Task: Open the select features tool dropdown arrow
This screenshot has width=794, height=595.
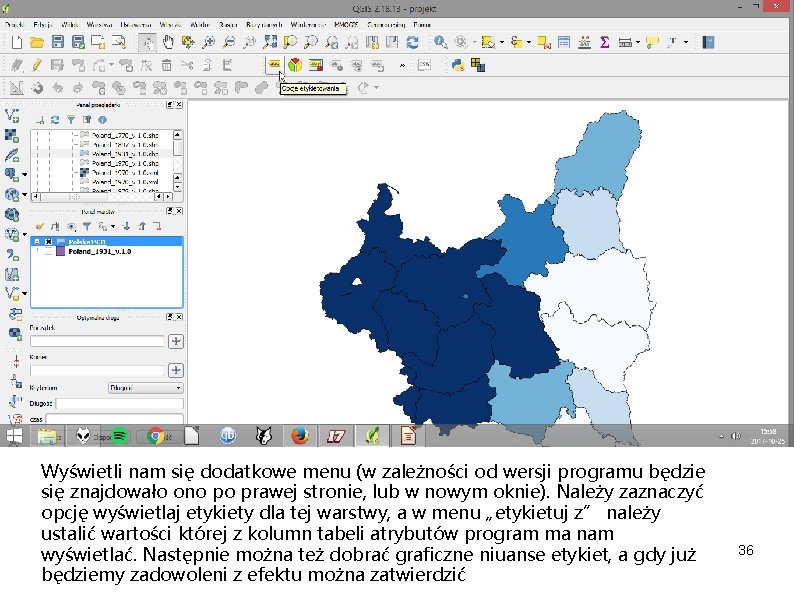Action: pos(502,43)
